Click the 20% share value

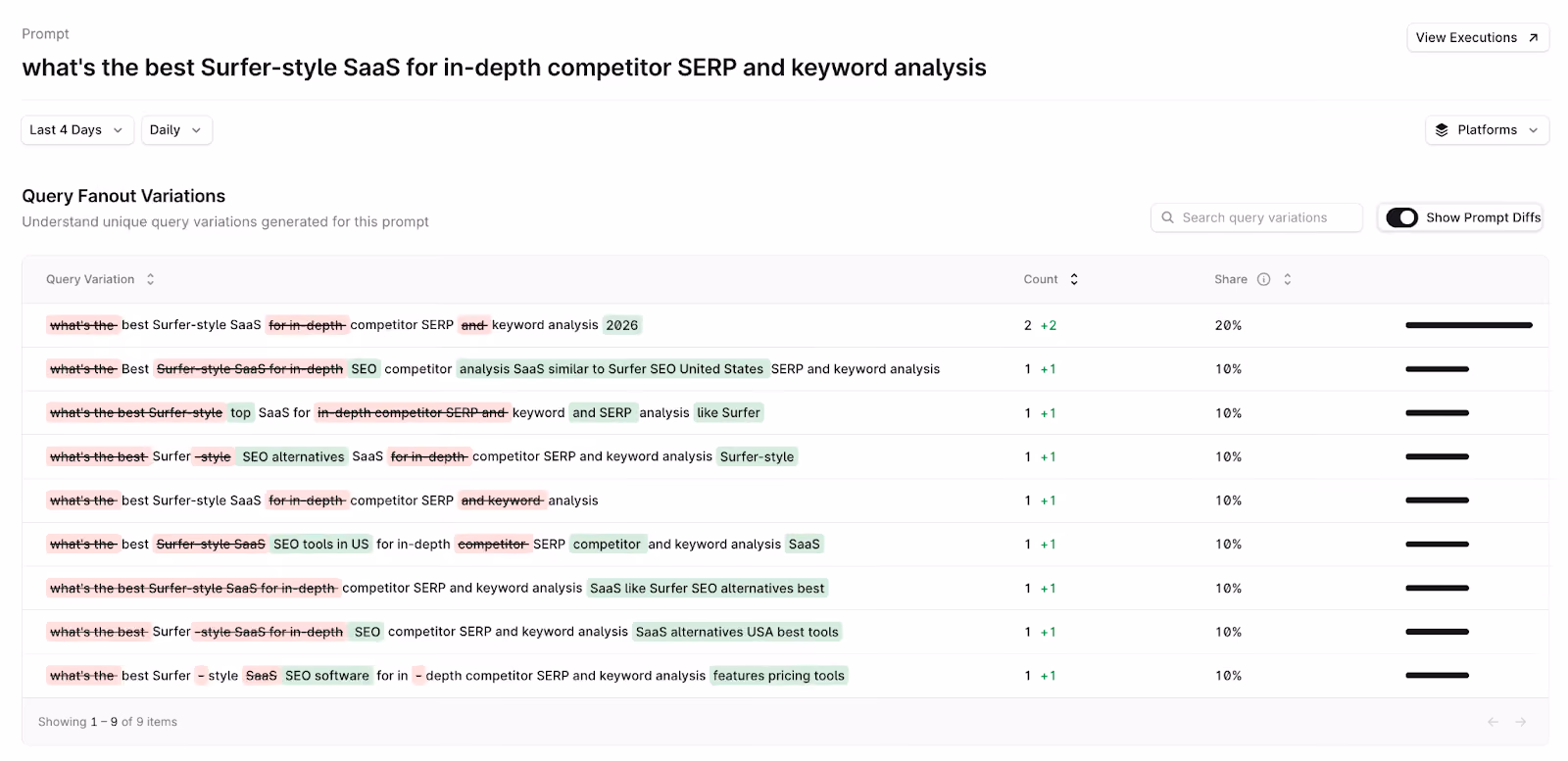pos(1228,325)
